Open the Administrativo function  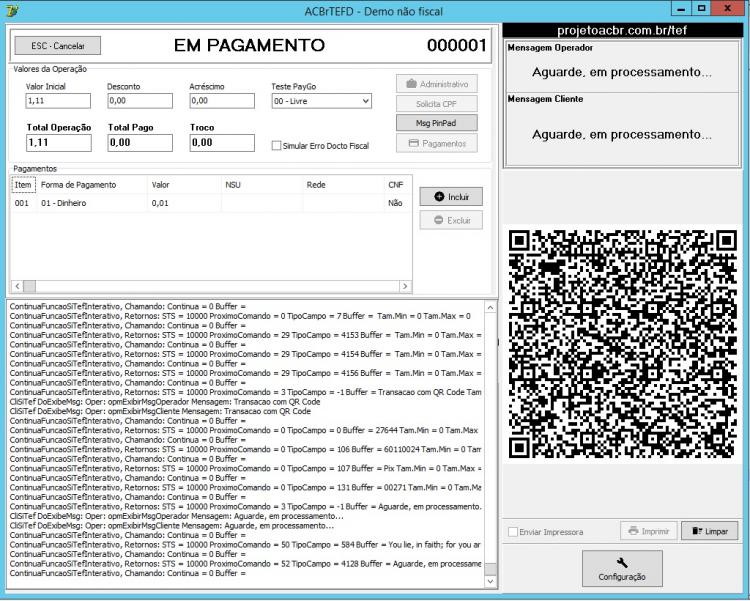437,84
